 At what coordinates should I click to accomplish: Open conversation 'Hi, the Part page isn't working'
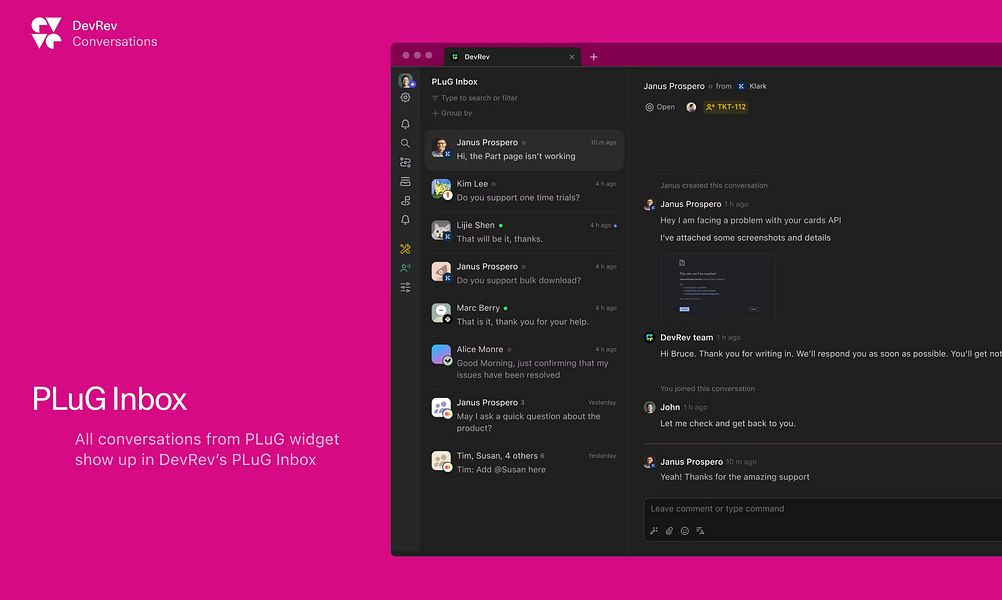tap(524, 150)
